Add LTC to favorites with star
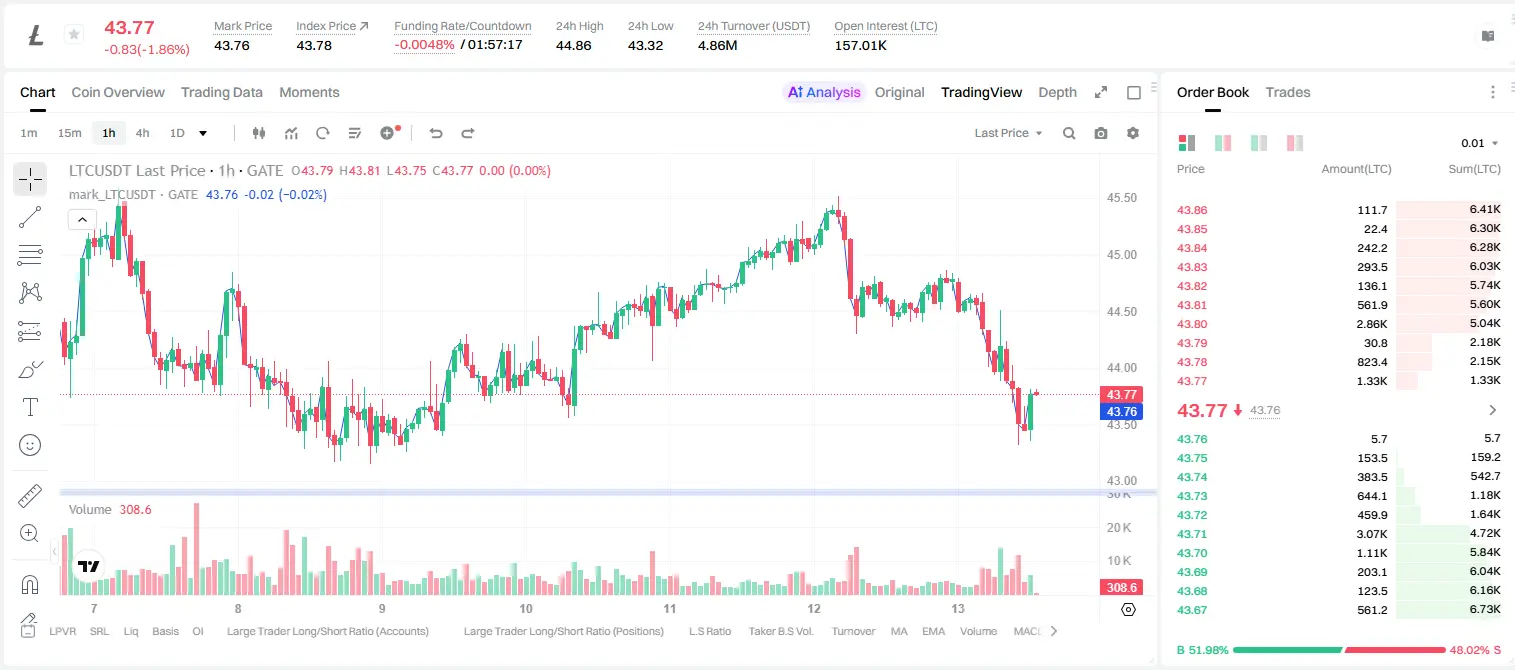 pyautogui.click(x=73, y=35)
